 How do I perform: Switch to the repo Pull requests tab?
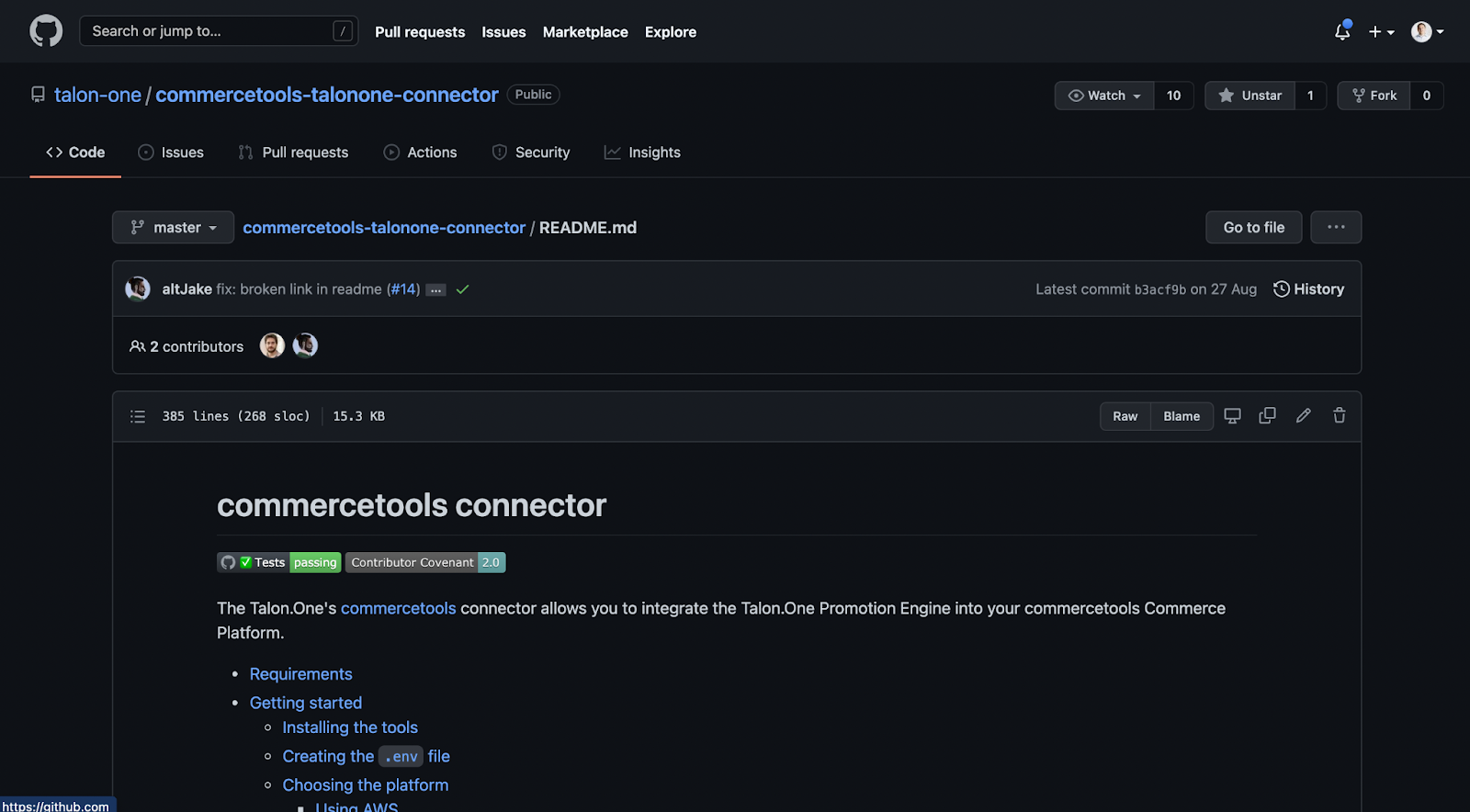point(293,152)
